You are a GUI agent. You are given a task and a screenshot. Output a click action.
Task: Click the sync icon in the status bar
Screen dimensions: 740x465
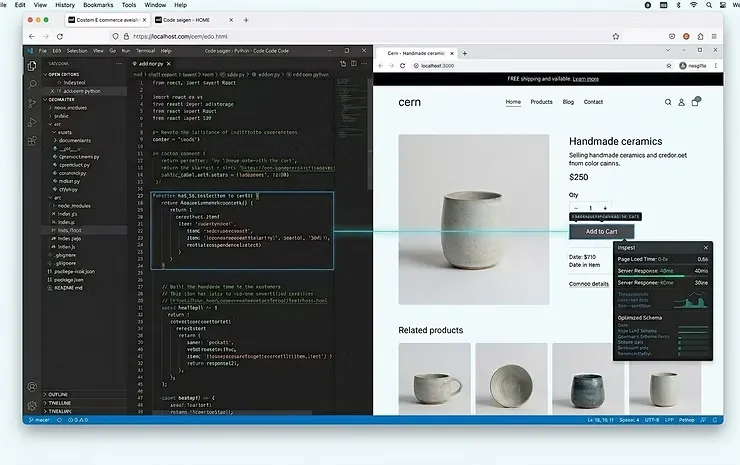coord(59,420)
